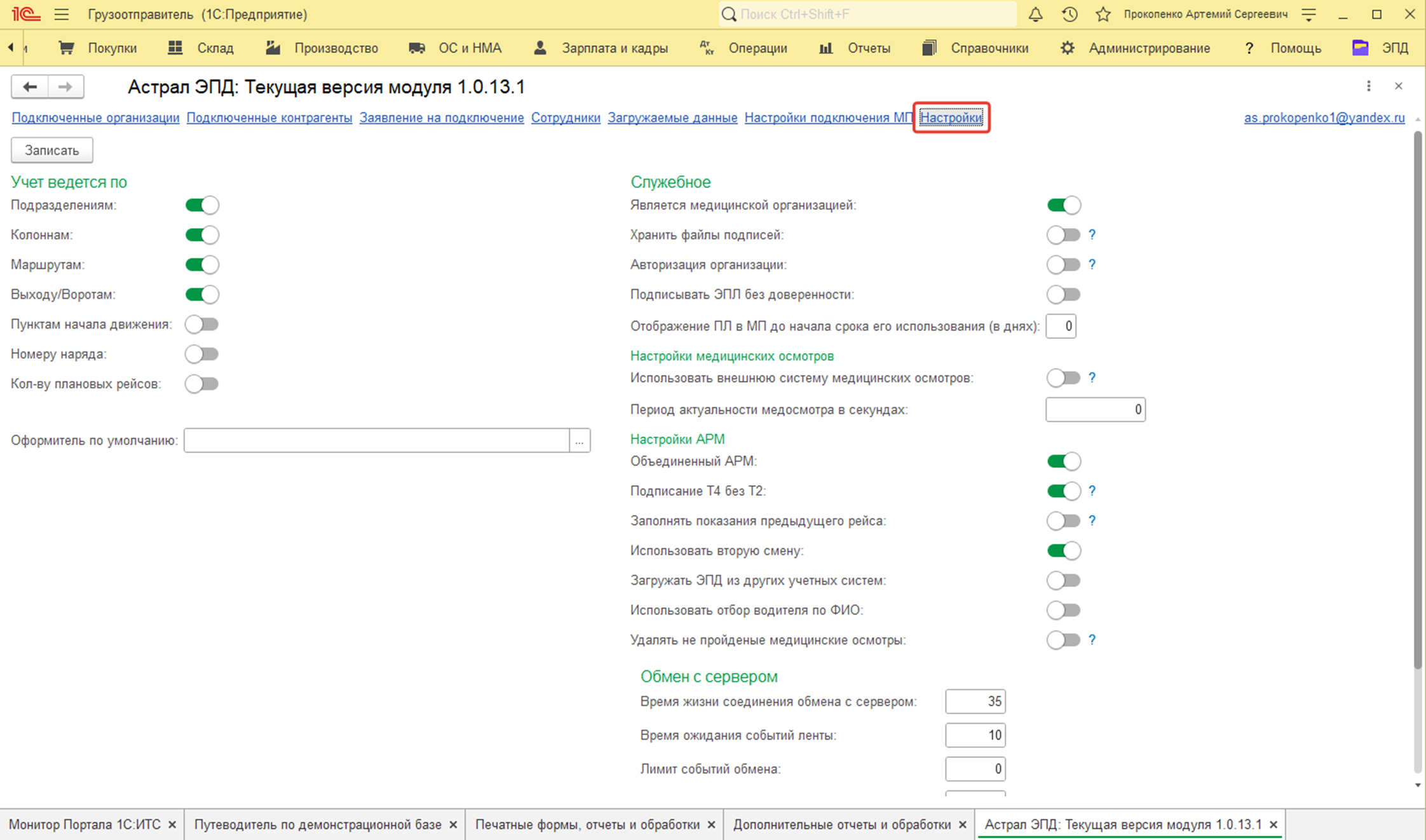Close Монитор Портала 1С:ИТС tab
The height and width of the screenshot is (840, 1426).
click(x=172, y=825)
